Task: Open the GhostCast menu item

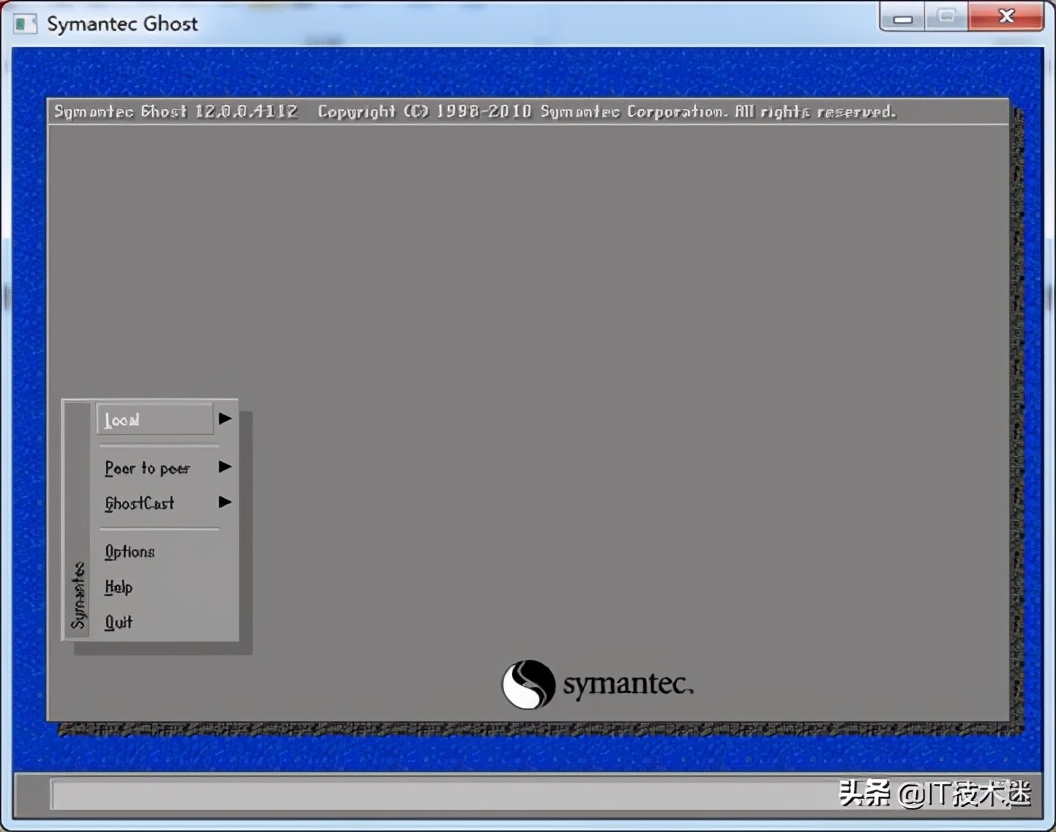Action: (x=139, y=503)
